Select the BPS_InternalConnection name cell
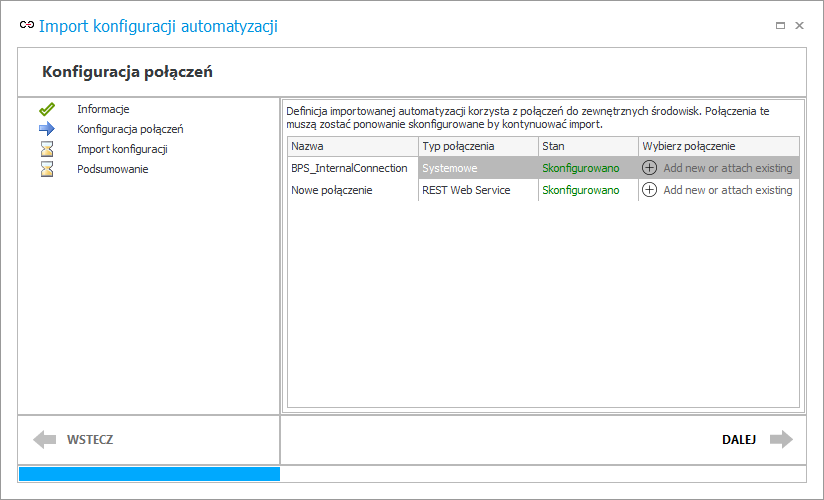824x500 pixels. (353, 168)
